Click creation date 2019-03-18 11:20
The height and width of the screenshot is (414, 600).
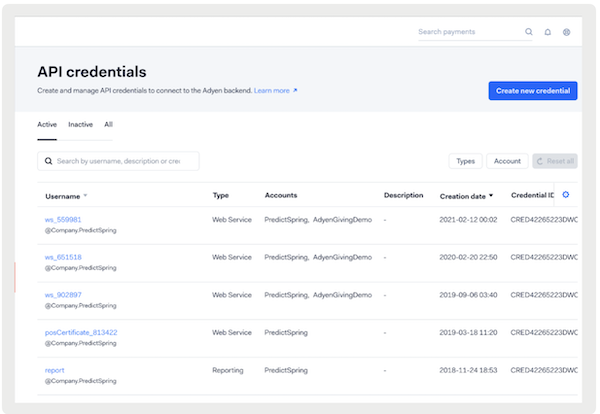(x=468, y=333)
